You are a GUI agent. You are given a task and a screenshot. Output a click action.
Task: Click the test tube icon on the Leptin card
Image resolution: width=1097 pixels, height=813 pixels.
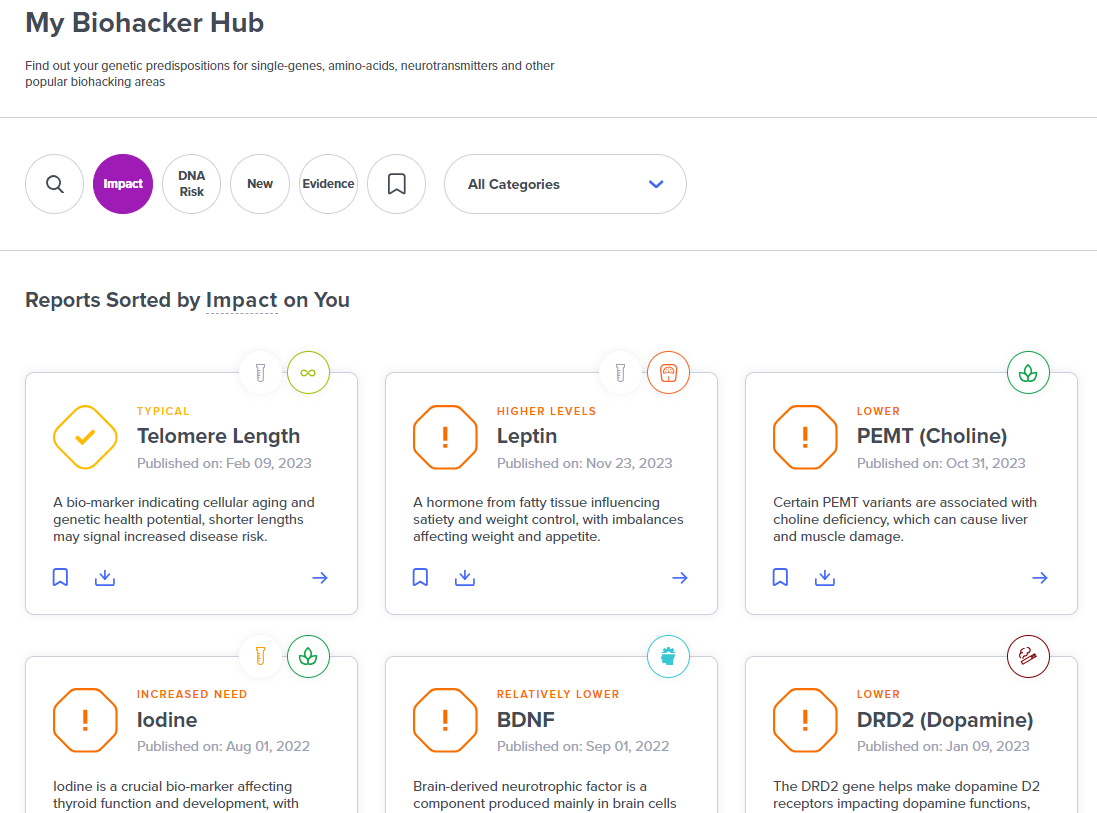pos(620,372)
